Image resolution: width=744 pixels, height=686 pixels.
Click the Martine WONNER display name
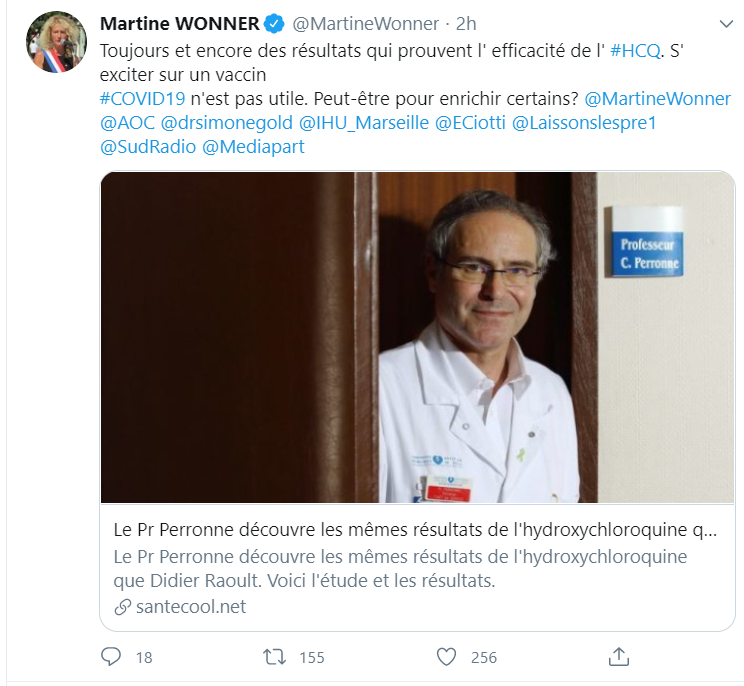click(x=180, y=24)
